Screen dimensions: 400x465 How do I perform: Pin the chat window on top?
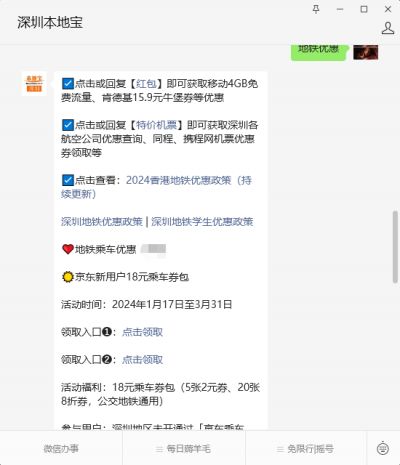tap(316, 9)
